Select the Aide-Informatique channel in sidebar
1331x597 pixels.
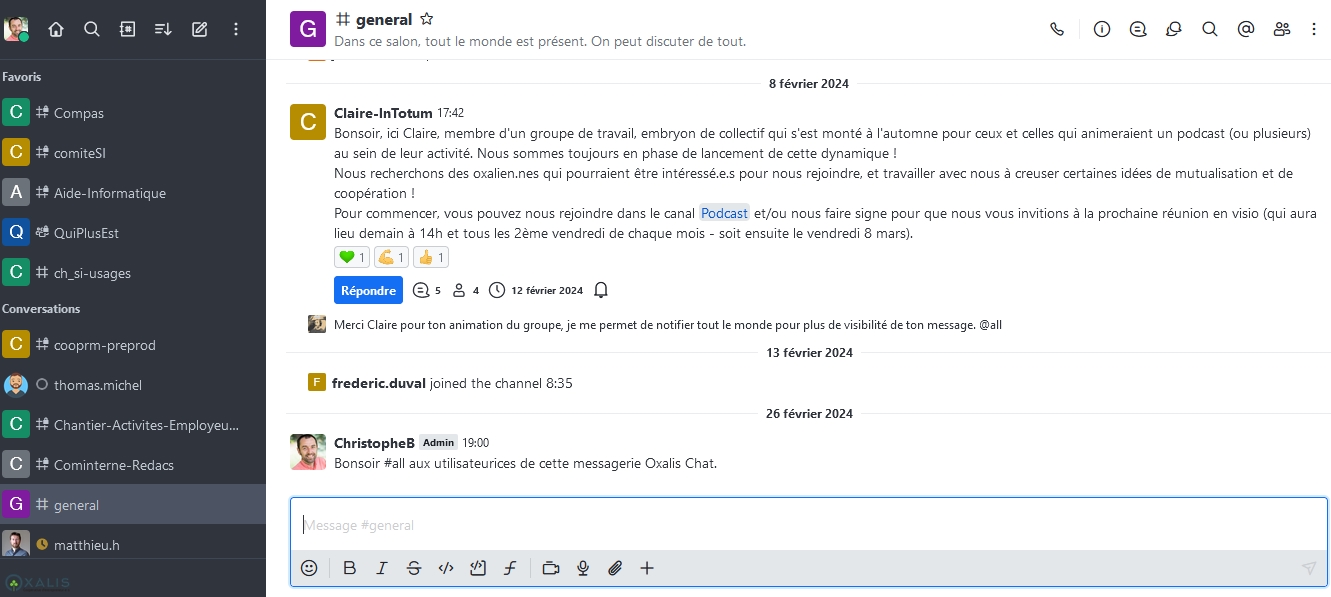[110, 193]
